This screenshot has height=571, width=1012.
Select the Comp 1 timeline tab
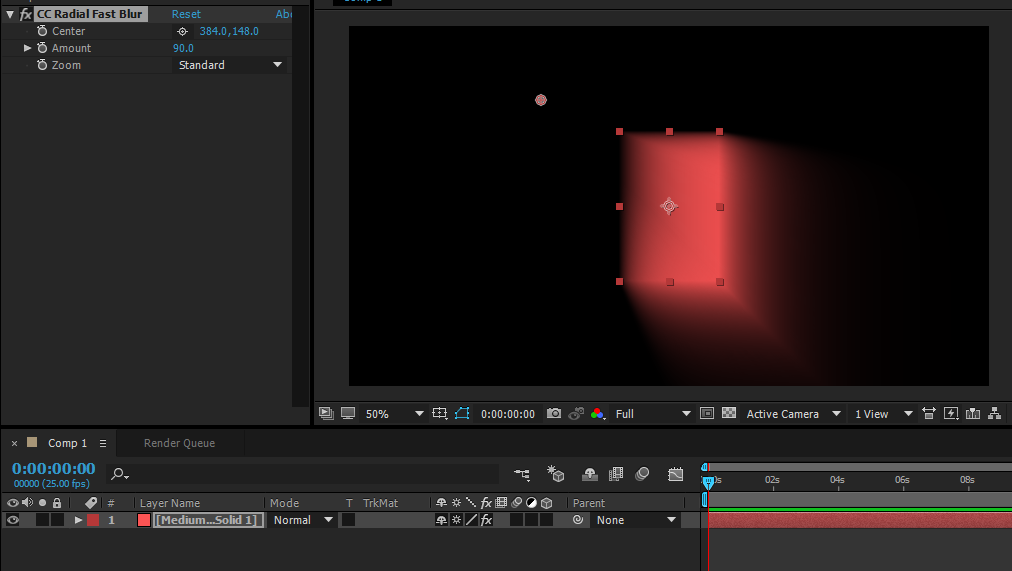tap(68, 443)
